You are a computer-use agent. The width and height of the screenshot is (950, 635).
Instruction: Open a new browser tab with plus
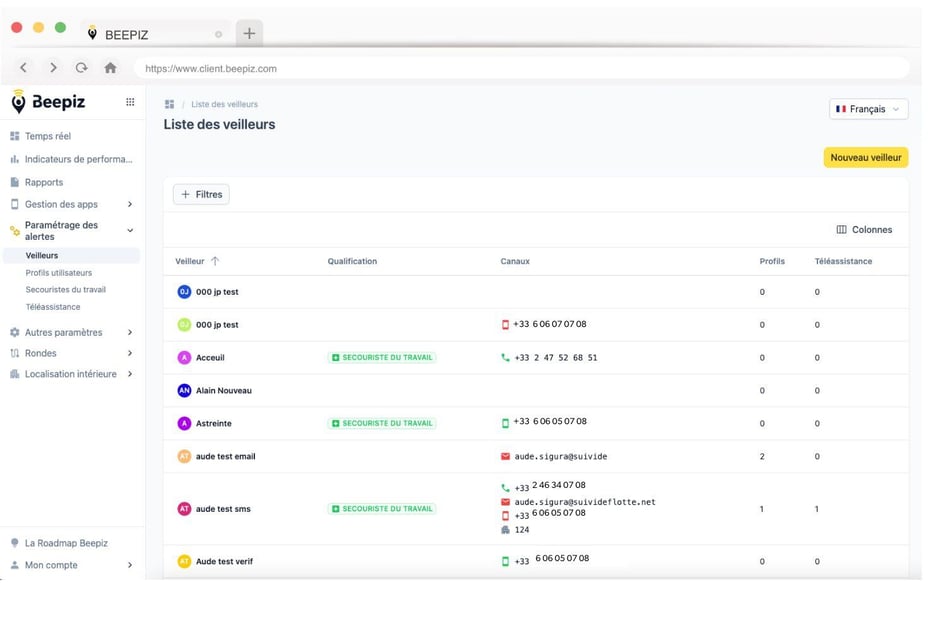249,33
